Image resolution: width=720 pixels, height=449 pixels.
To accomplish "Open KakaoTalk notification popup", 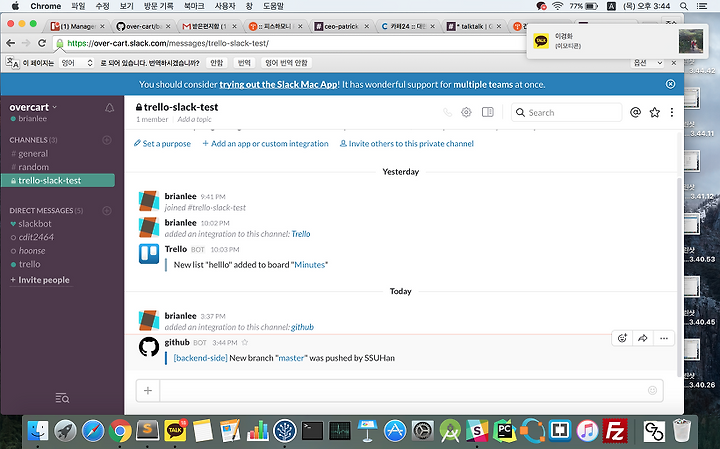I will pyautogui.click(x=618, y=41).
